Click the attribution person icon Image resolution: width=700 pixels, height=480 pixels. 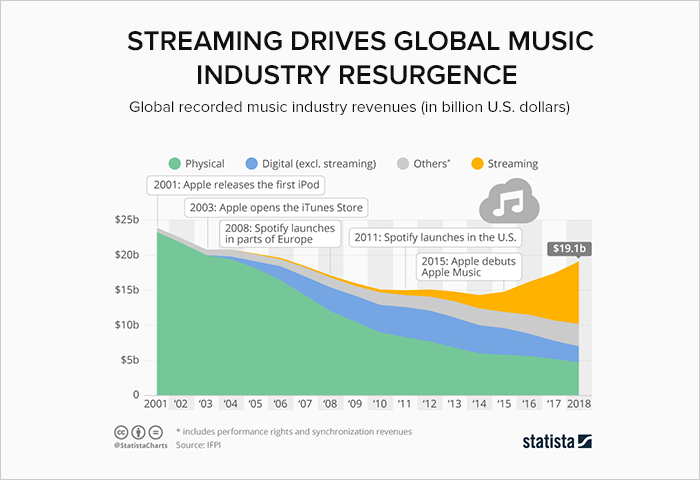[x=139, y=432]
